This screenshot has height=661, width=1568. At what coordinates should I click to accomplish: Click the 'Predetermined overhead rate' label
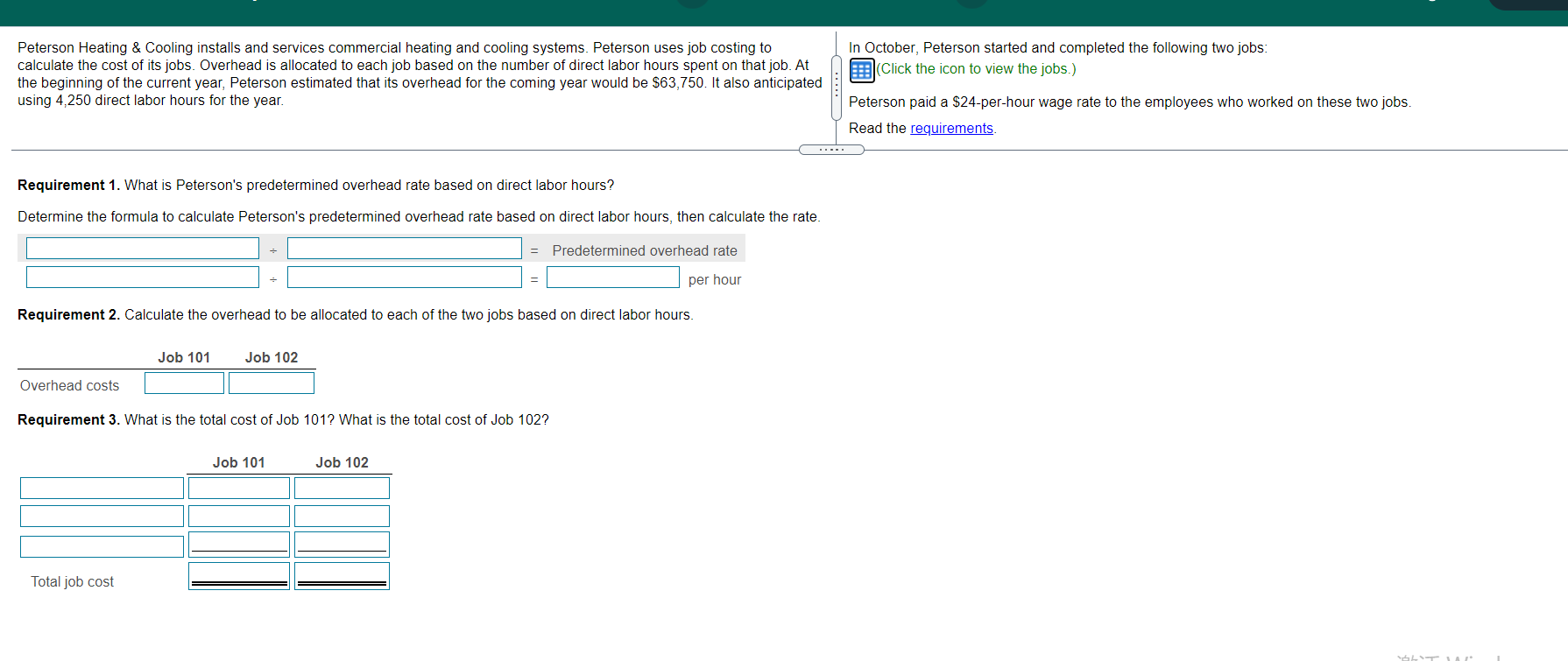point(645,251)
